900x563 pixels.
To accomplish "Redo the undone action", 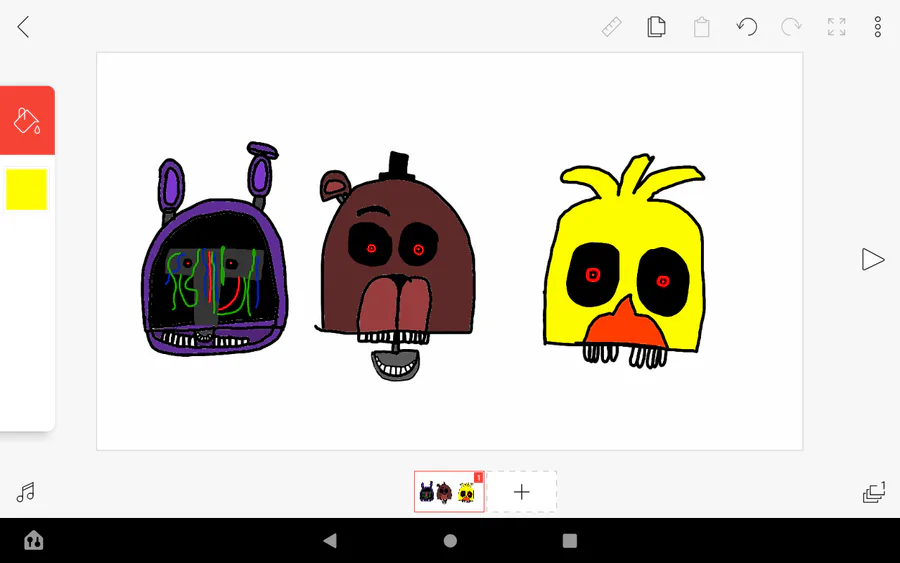I will point(791,27).
